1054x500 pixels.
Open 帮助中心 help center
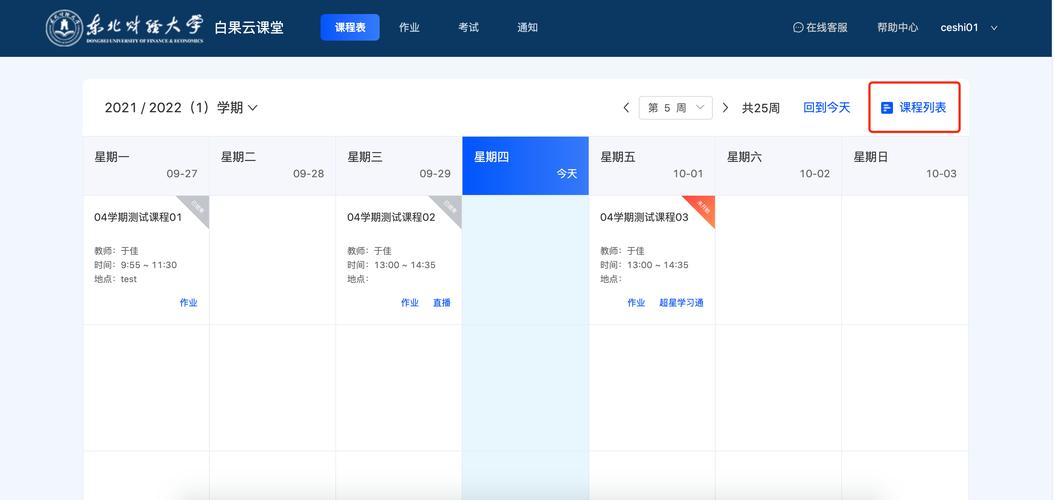(897, 28)
